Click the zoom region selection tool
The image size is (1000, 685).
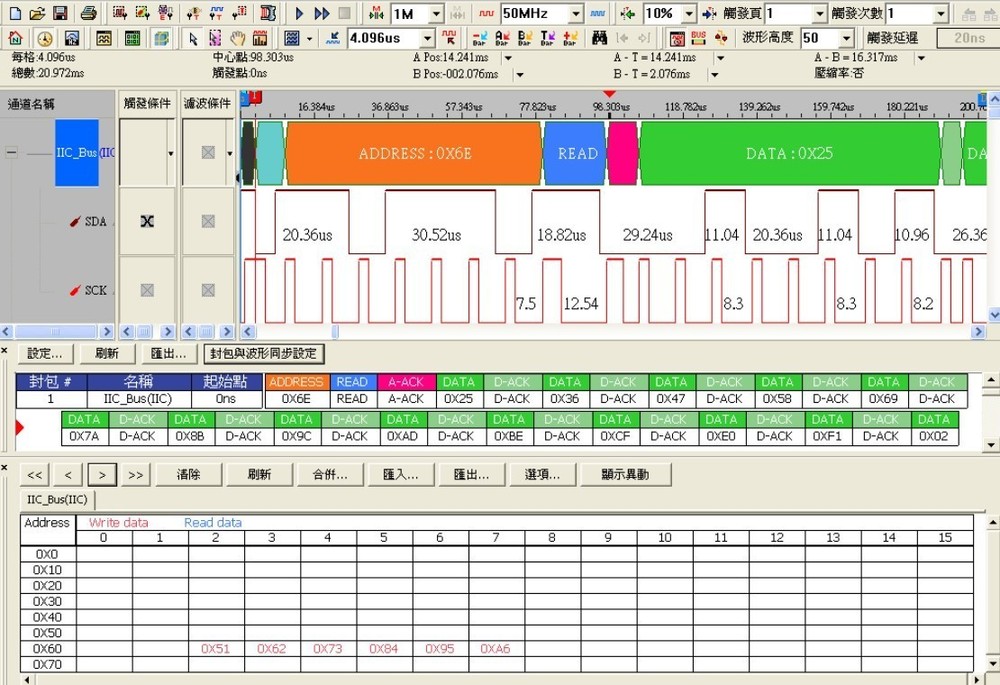(215, 38)
